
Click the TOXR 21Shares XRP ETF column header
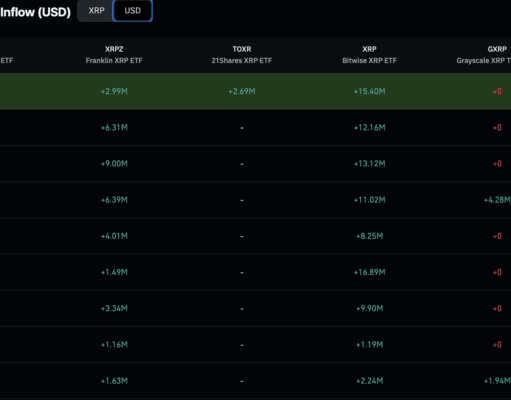click(x=242, y=55)
